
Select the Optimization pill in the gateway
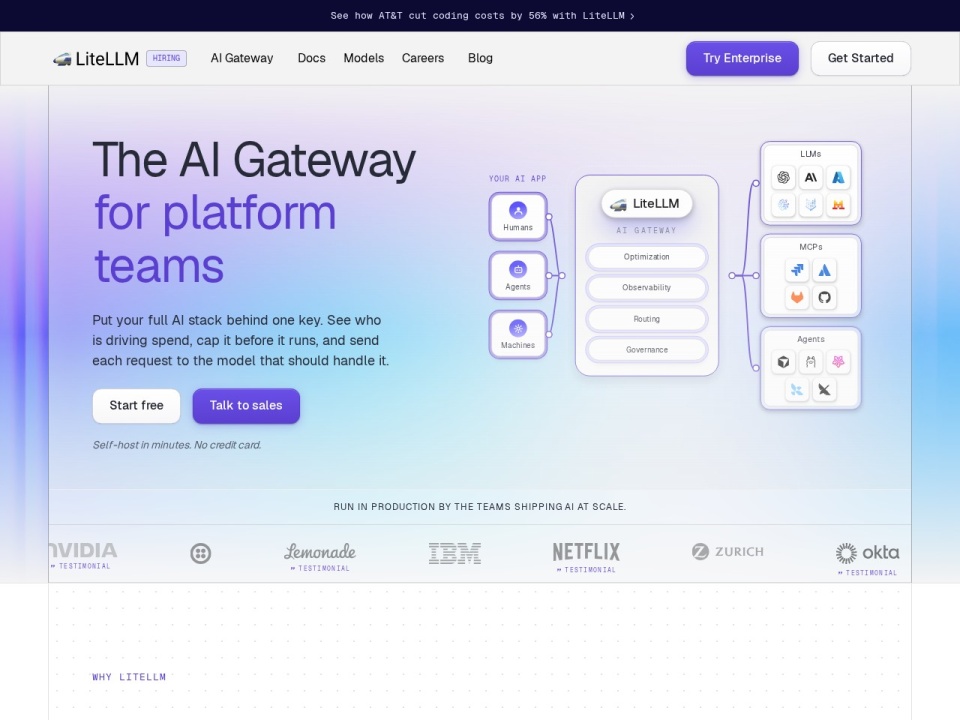[x=647, y=257]
